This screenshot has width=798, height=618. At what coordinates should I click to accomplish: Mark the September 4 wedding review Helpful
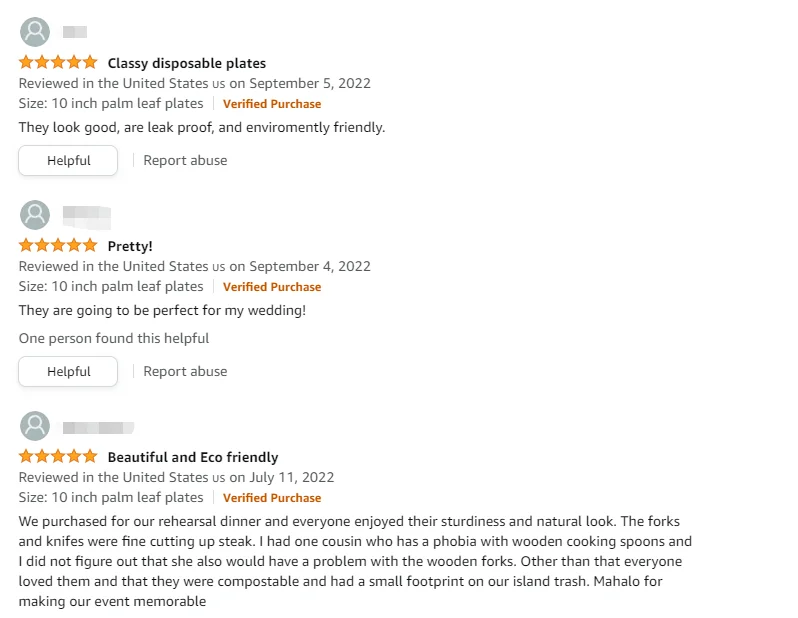click(68, 371)
